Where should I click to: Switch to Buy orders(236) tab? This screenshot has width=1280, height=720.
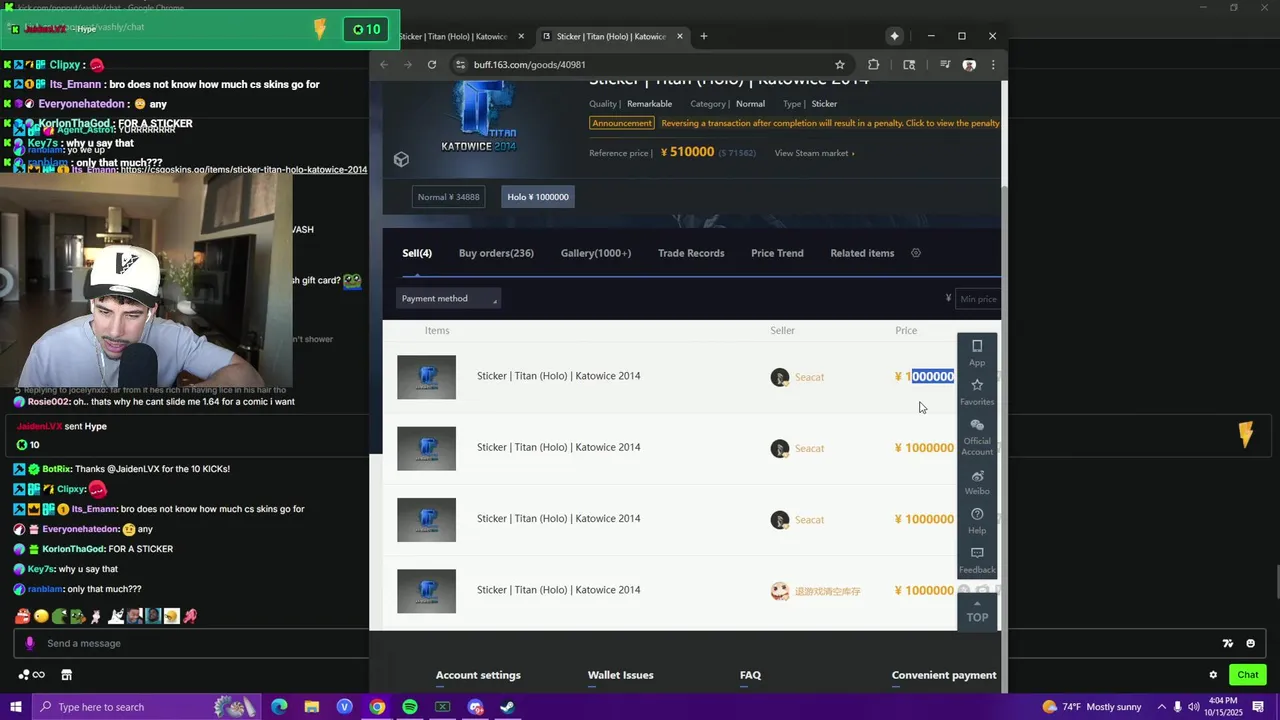496,253
